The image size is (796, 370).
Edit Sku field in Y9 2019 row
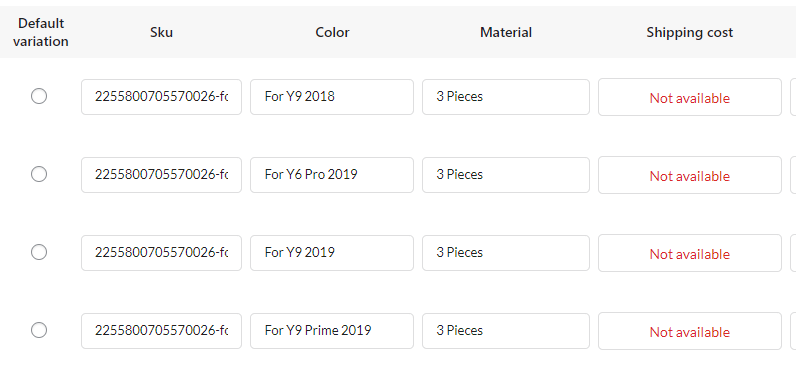coord(161,253)
